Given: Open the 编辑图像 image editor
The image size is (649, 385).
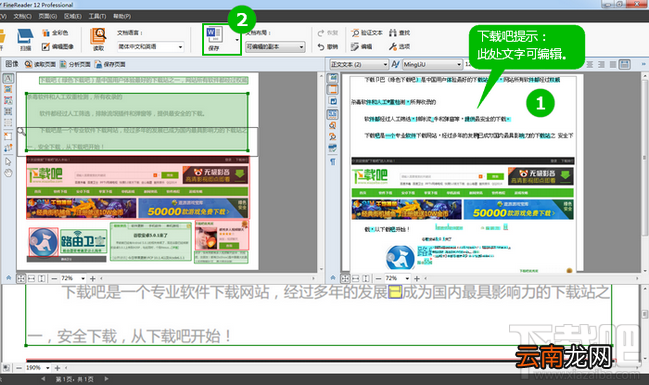Looking at the screenshot, I should click(58, 46).
